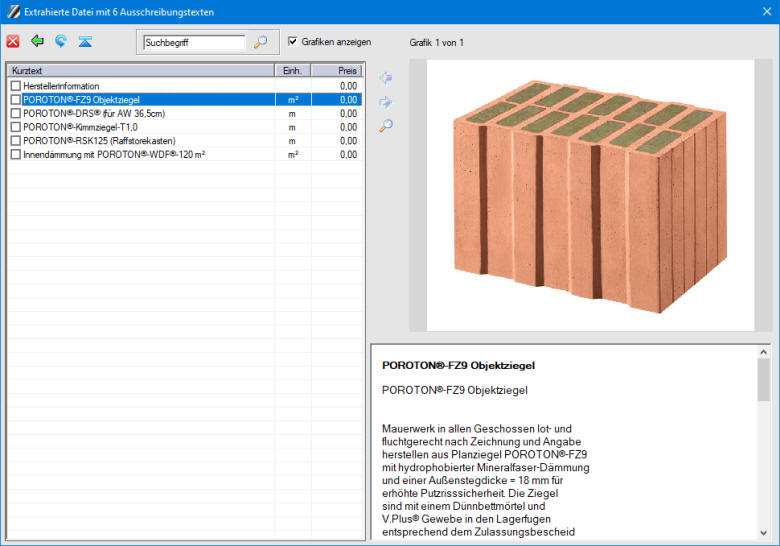Check the POROTON-RSK125 Raffstorekasten checkbox
This screenshot has width=780, height=546.
click(16, 141)
